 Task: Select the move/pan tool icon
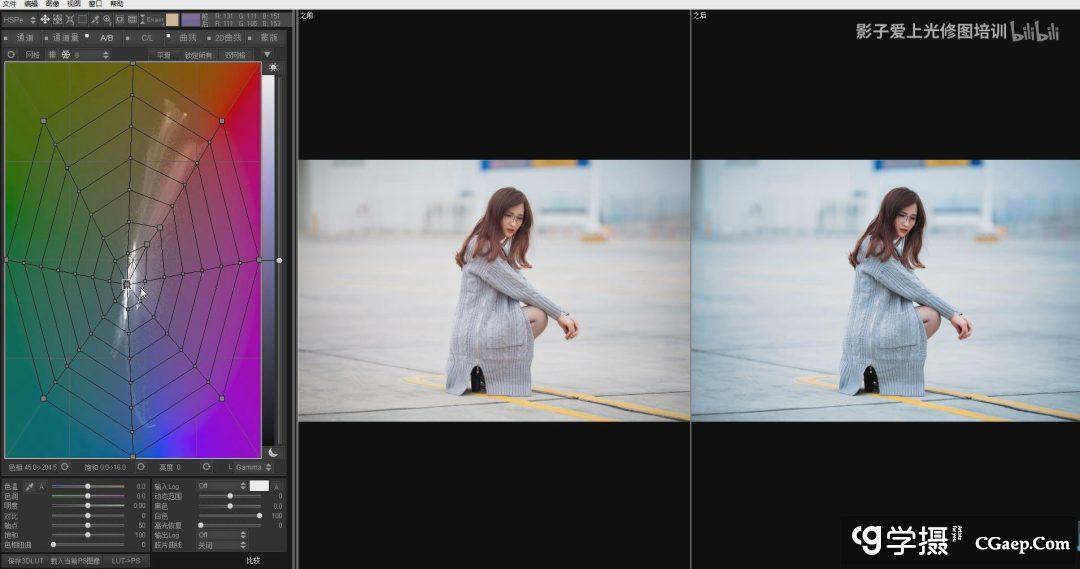pyautogui.click(x=45, y=19)
